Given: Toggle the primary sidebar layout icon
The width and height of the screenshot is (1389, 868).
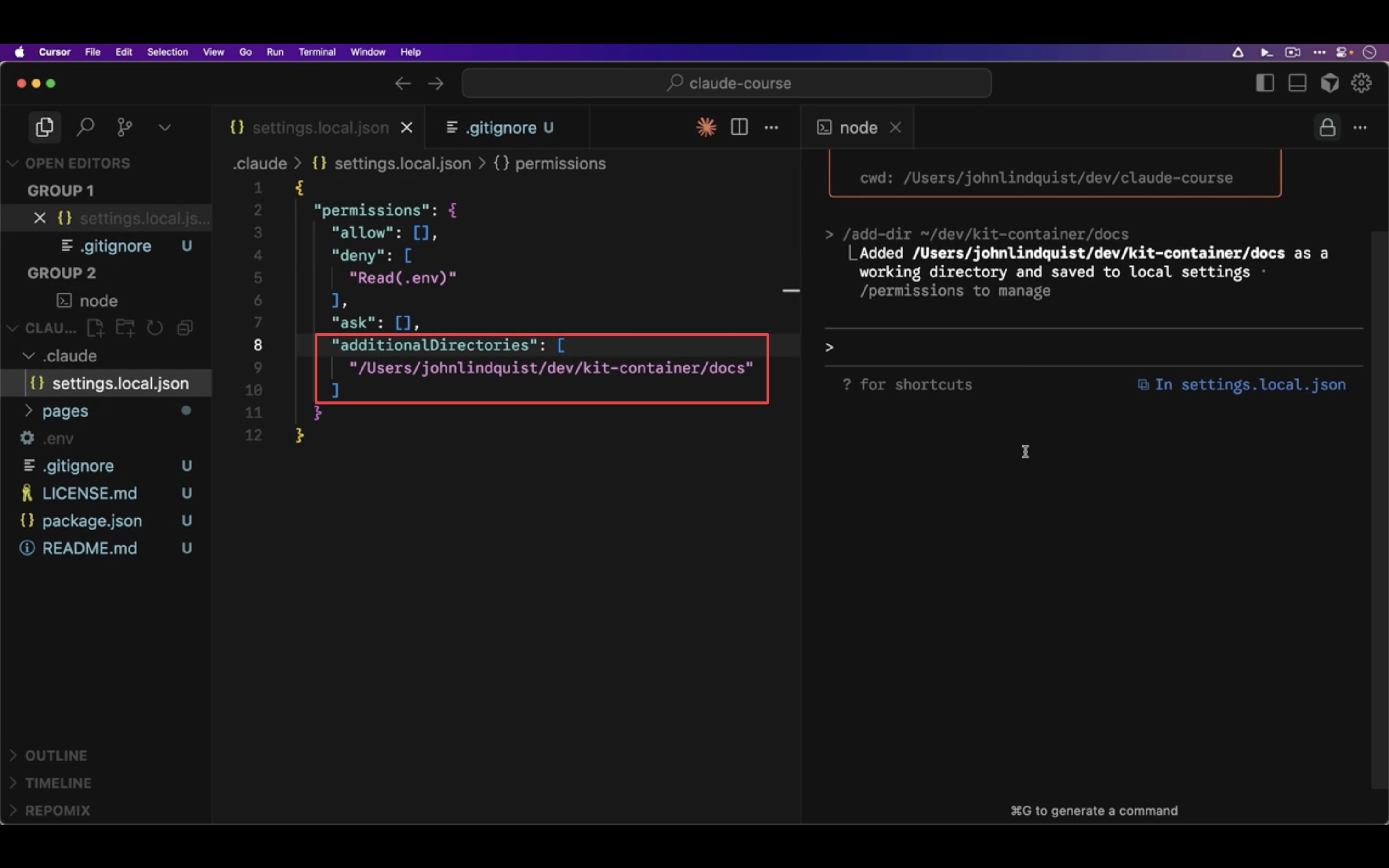Looking at the screenshot, I should tap(1265, 83).
